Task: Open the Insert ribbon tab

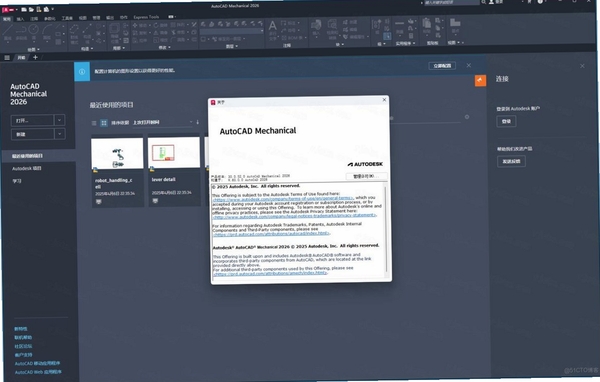Action: (x=20, y=19)
